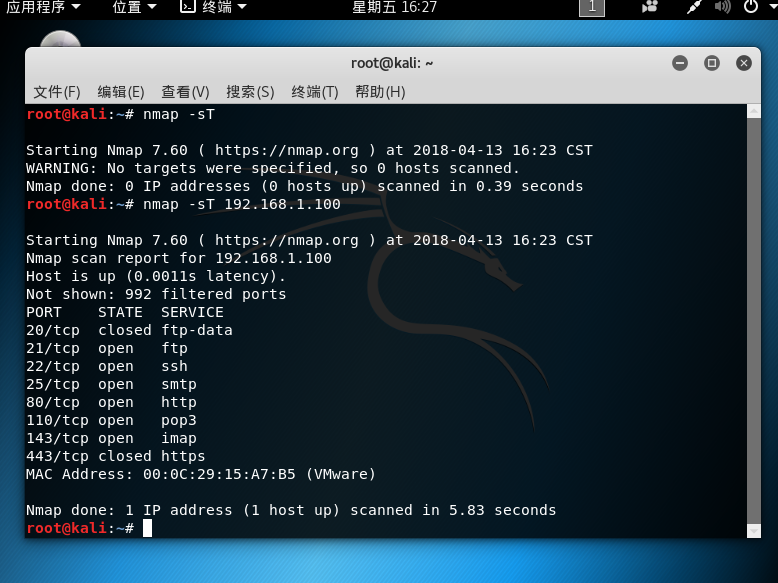This screenshot has height=583, width=778.
Task: Click the 'nmap -sT 192.168.1.100' command text
Action: [x=242, y=204]
